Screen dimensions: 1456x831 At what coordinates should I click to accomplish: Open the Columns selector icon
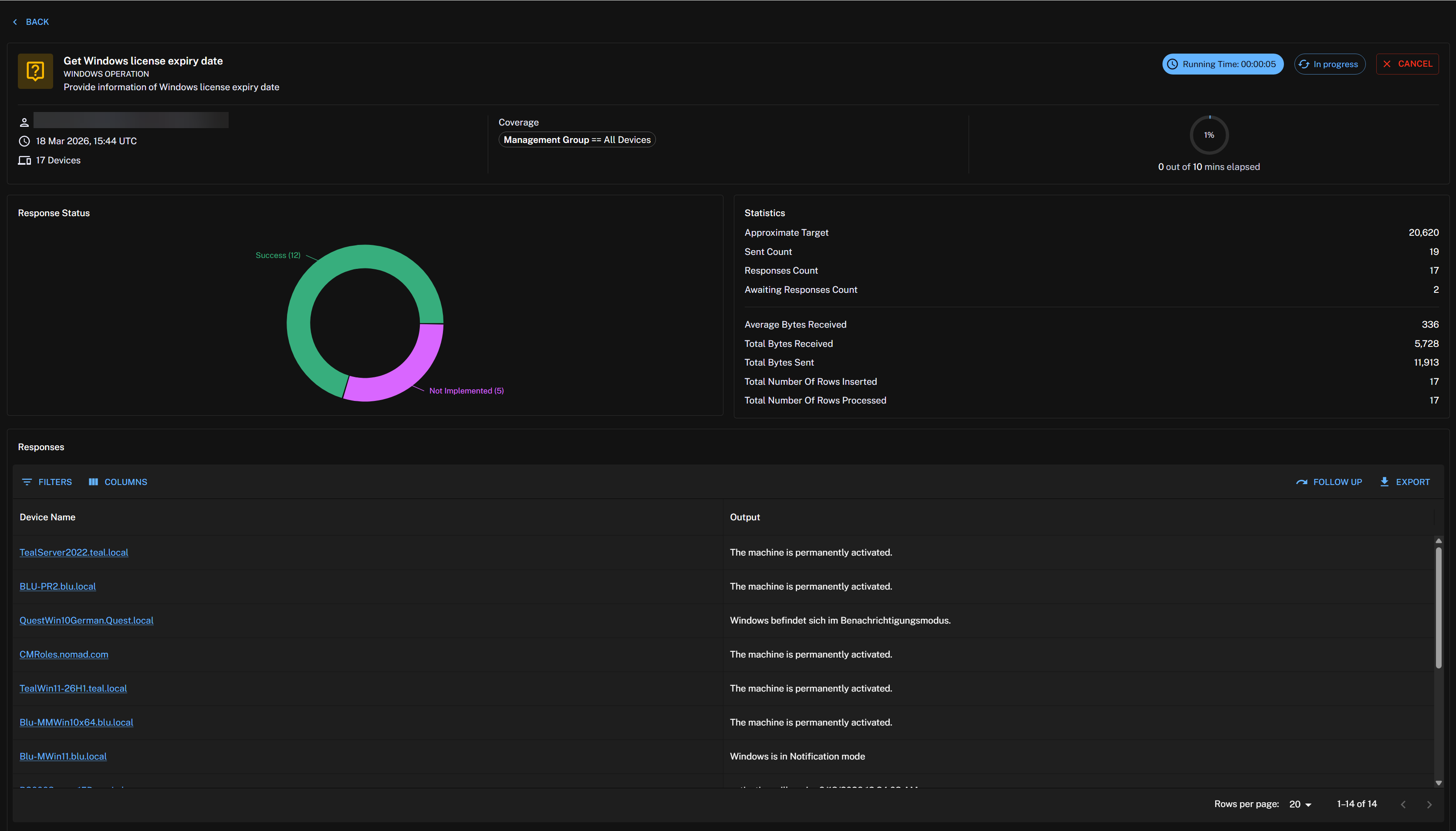[94, 482]
